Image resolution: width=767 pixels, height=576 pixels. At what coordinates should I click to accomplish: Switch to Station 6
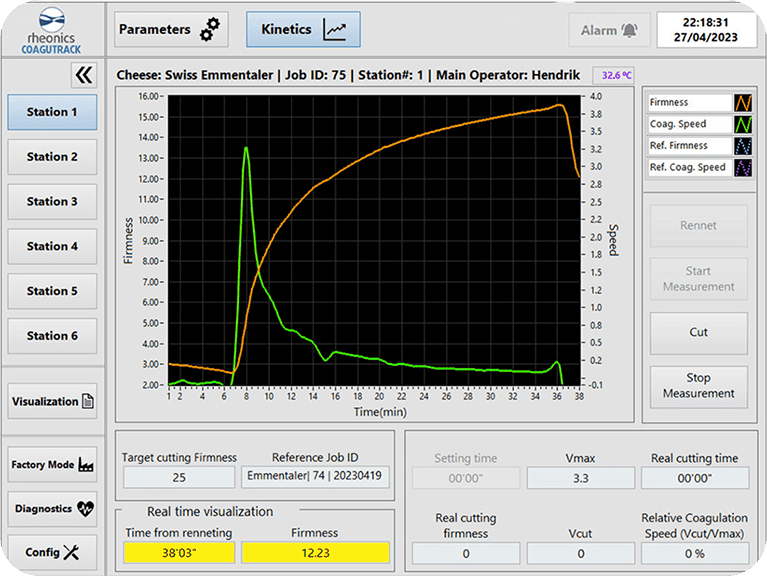[x=52, y=336]
